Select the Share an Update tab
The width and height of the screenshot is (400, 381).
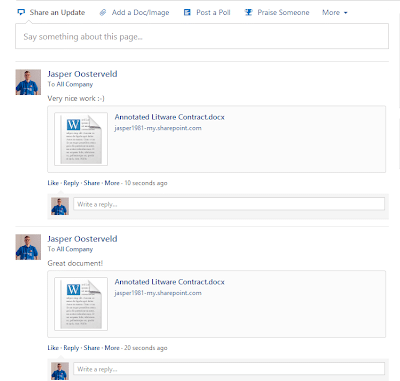(51, 13)
